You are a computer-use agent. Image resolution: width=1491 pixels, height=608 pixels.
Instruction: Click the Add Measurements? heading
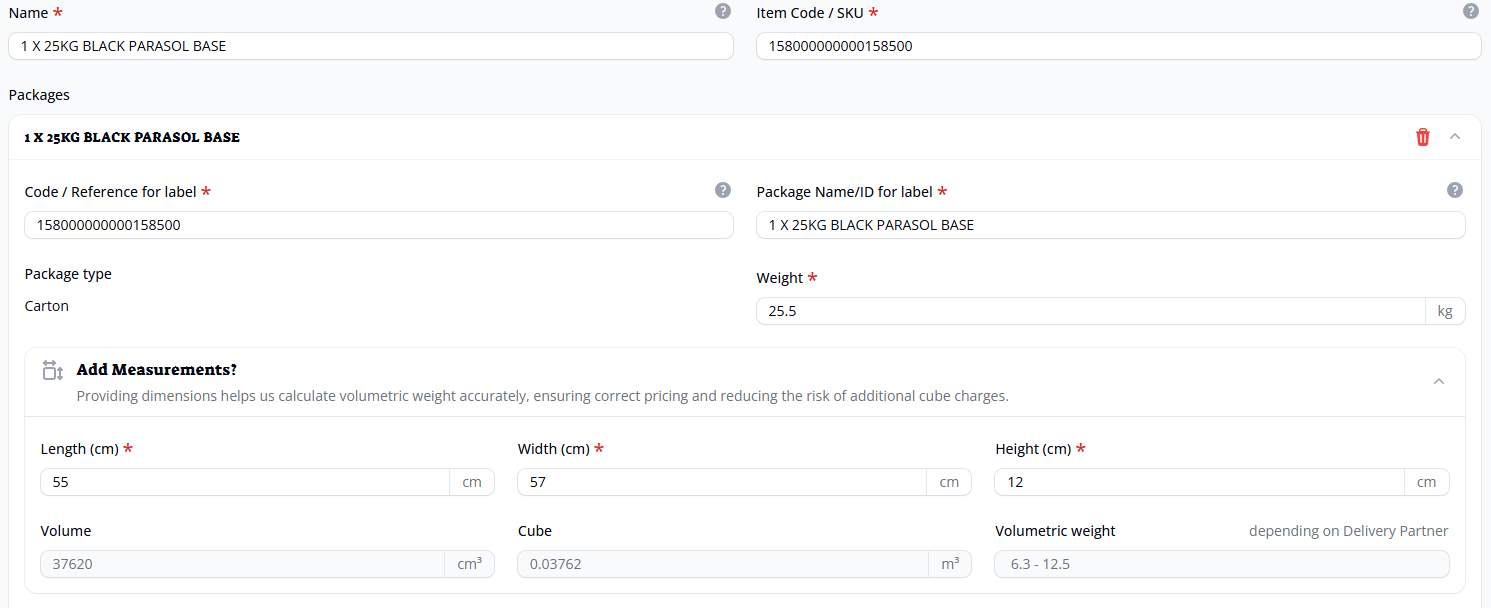pyautogui.click(x=157, y=370)
